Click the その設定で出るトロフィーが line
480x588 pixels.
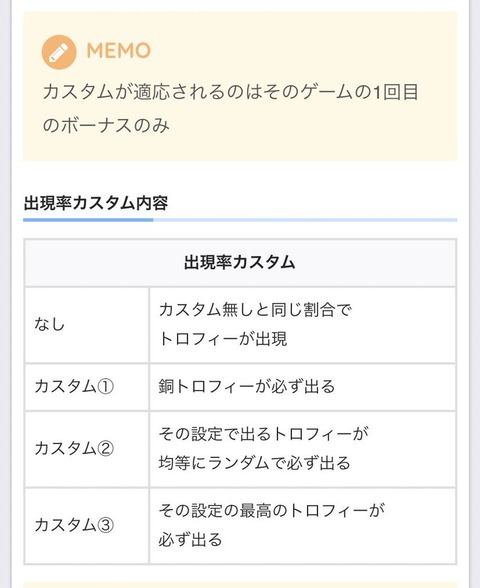coord(263,434)
